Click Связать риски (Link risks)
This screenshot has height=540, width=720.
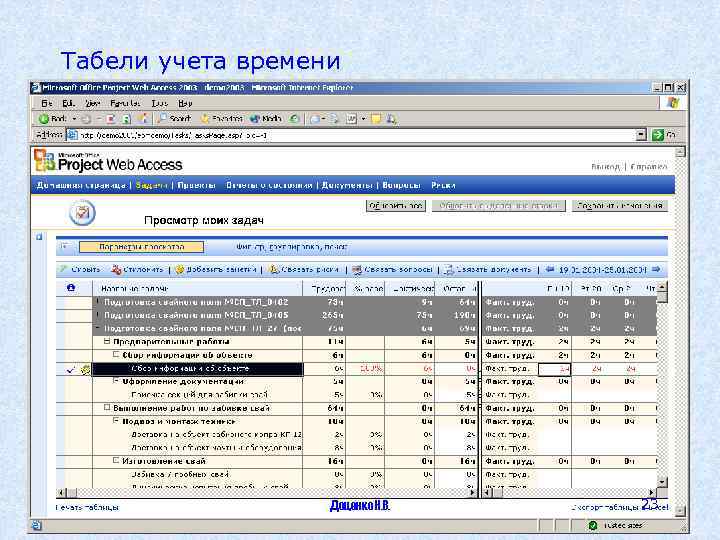[x=304, y=270]
